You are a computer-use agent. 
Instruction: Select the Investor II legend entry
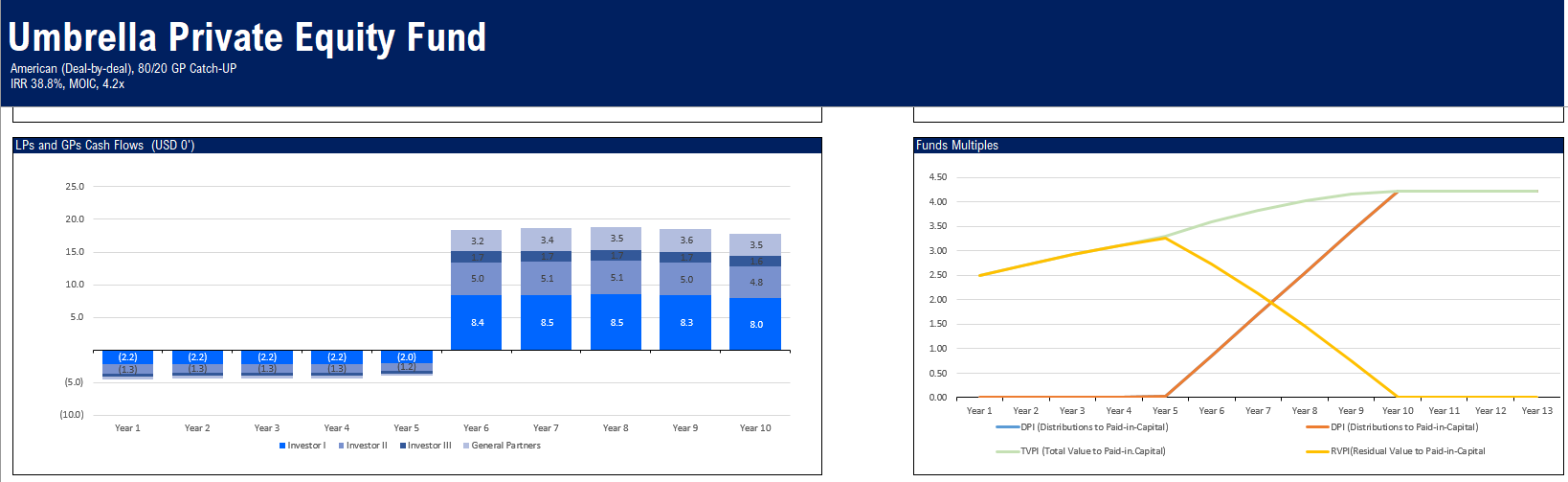[x=363, y=446]
